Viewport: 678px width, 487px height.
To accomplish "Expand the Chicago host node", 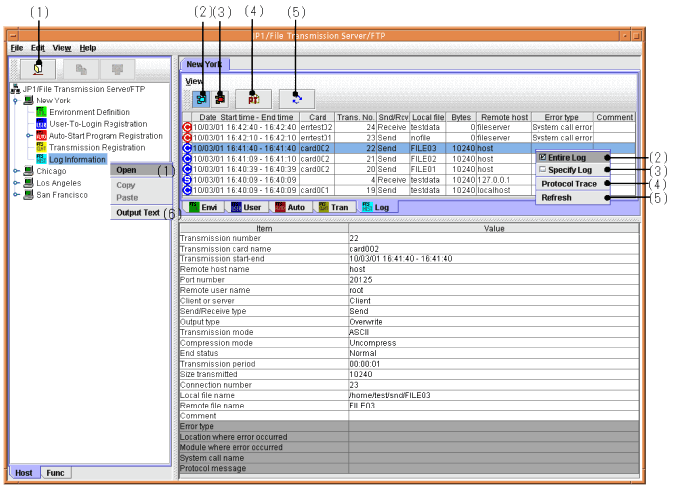I will tap(15, 171).
